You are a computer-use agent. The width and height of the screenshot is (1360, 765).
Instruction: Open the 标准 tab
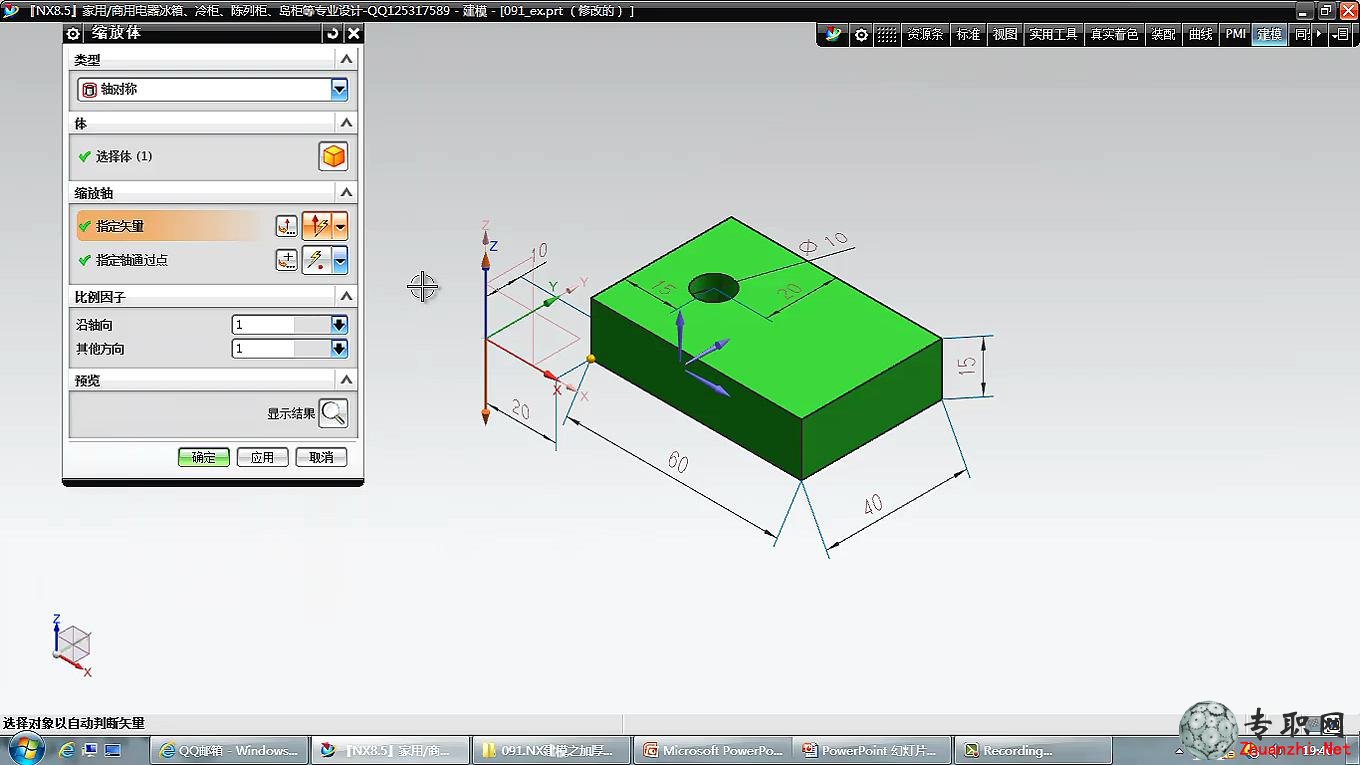click(968, 34)
